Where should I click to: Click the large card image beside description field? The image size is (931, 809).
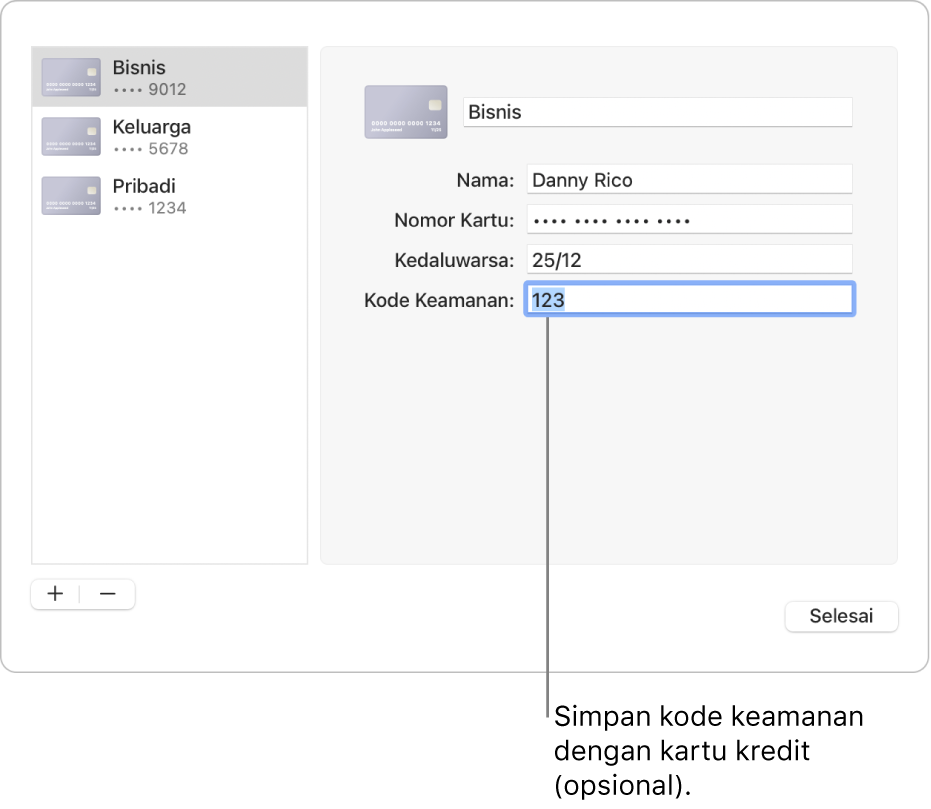click(405, 111)
